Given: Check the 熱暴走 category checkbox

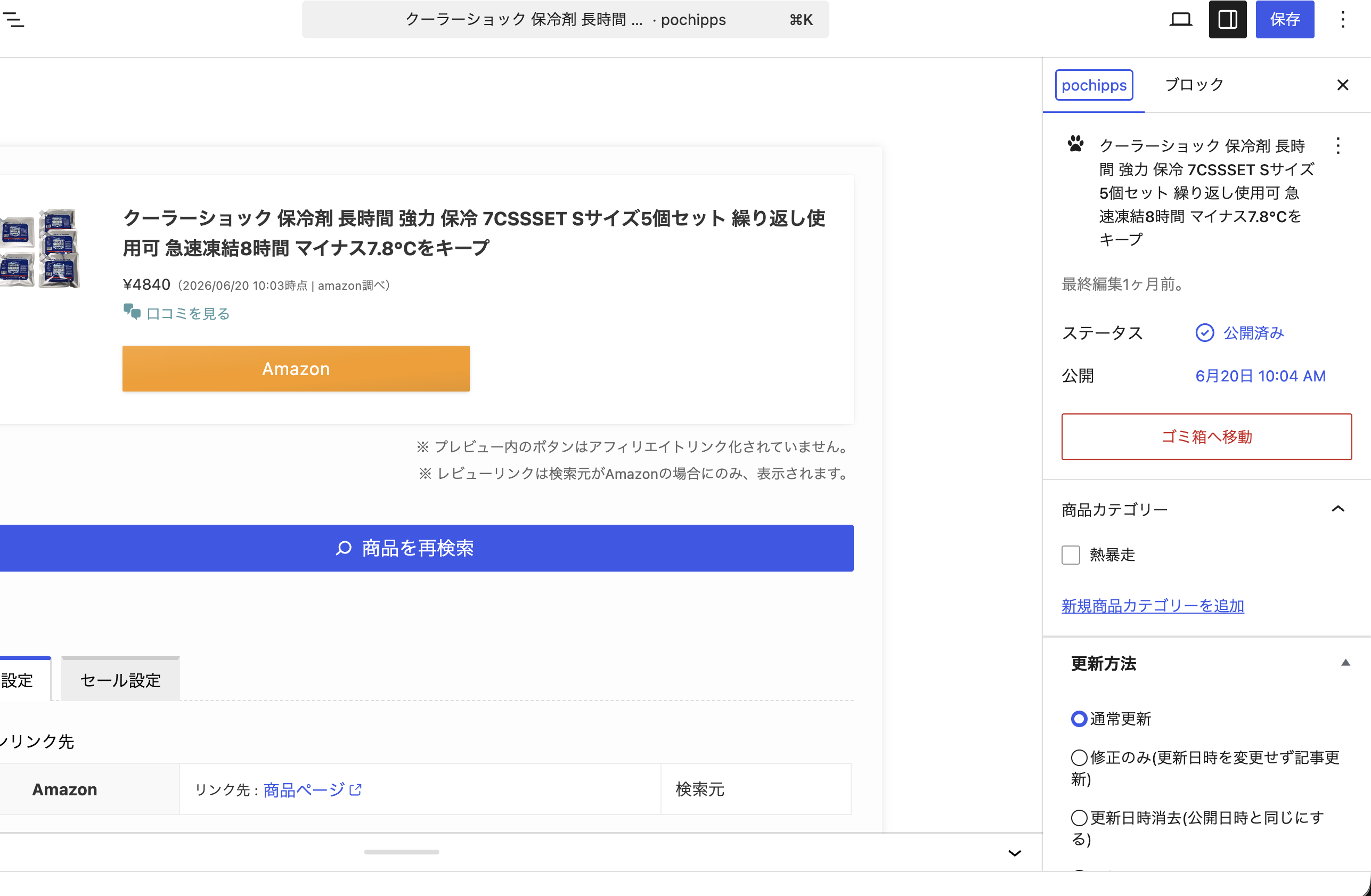Looking at the screenshot, I should click(1070, 555).
